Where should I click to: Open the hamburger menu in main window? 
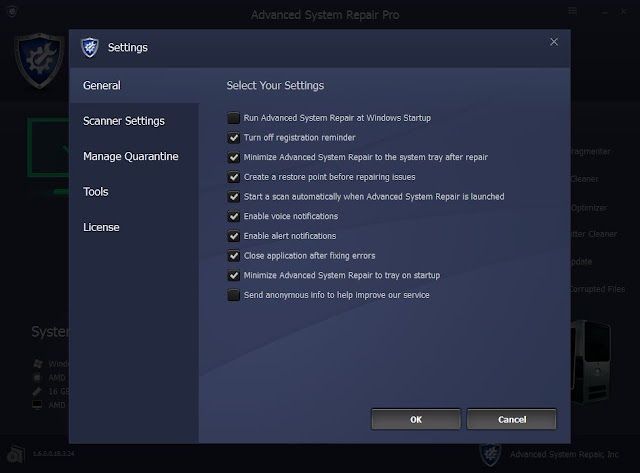573,11
